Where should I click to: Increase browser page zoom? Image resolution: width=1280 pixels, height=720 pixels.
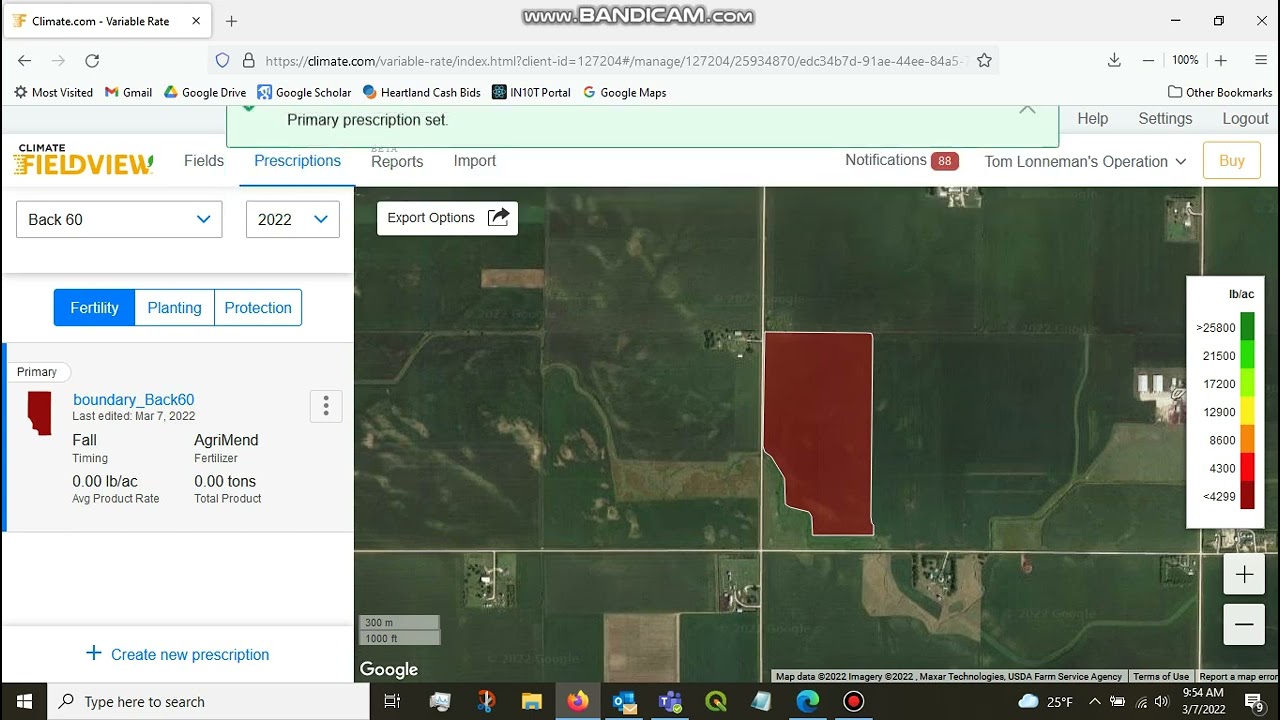(x=1221, y=60)
